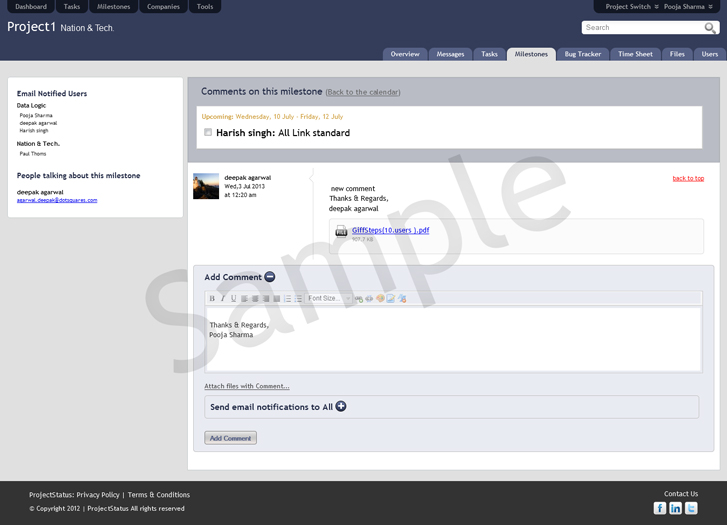Go to the Time Sheet tab

[635, 54]
